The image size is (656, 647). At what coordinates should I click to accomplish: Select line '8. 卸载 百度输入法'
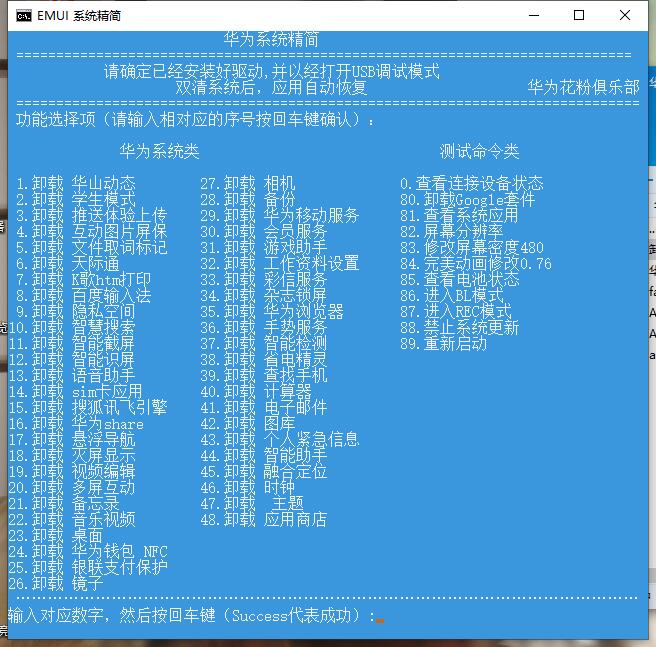[x=84, y=295]
